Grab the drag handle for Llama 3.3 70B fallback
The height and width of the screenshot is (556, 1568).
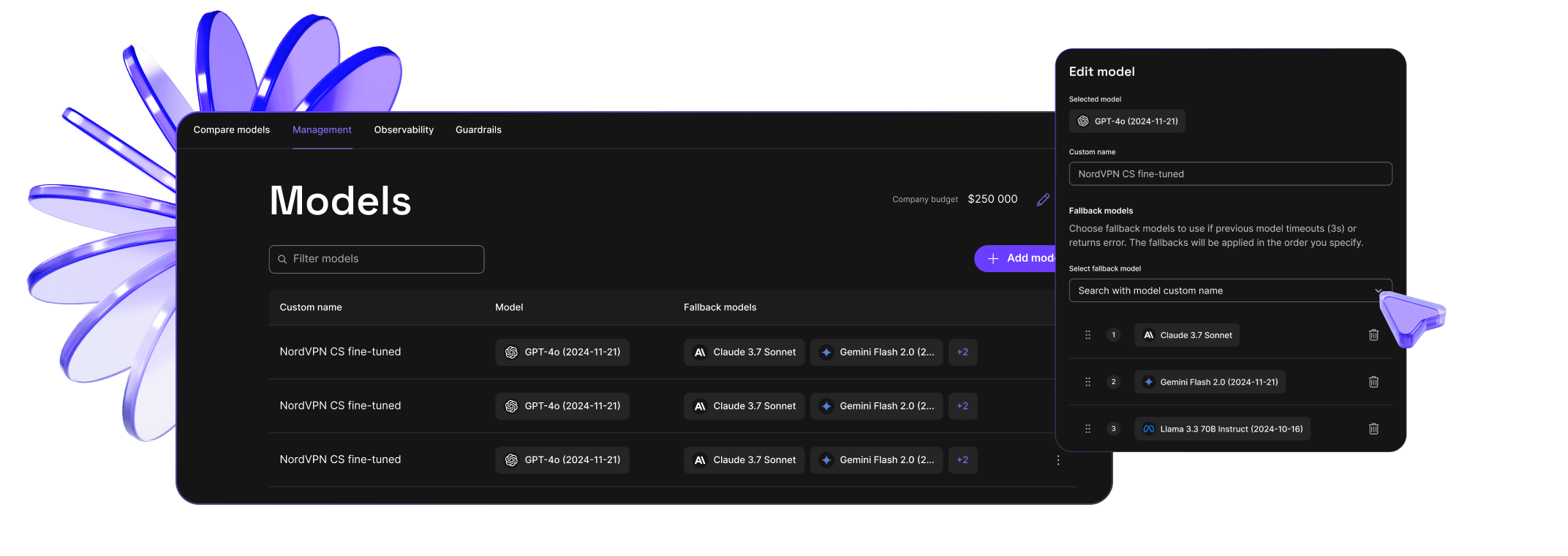click(x=1088, y=429)
